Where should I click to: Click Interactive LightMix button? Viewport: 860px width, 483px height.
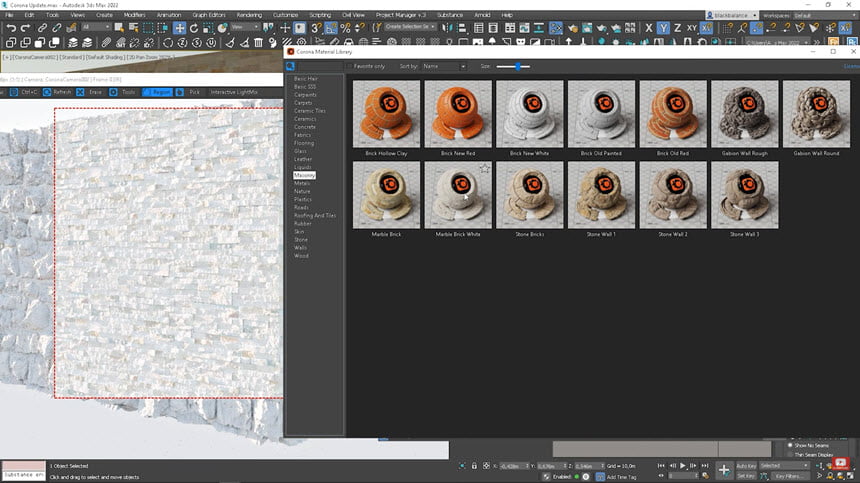pyautogui.click(x=234, y=92)
